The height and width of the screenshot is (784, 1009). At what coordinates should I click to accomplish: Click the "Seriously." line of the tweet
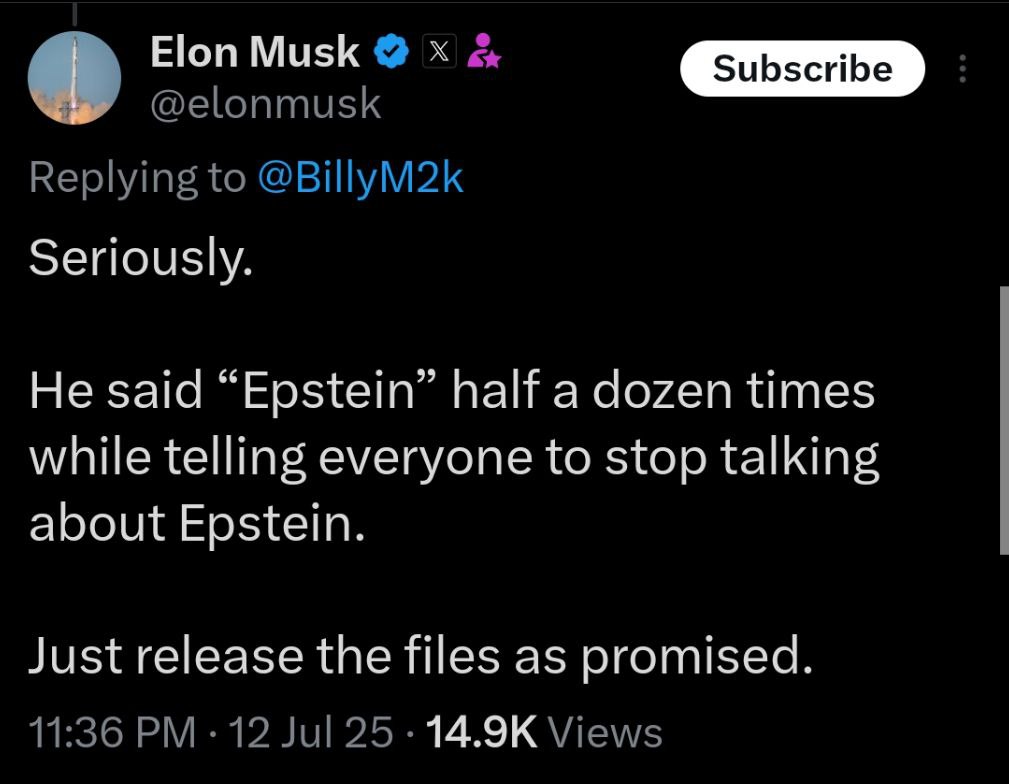[x=141, y=258]
